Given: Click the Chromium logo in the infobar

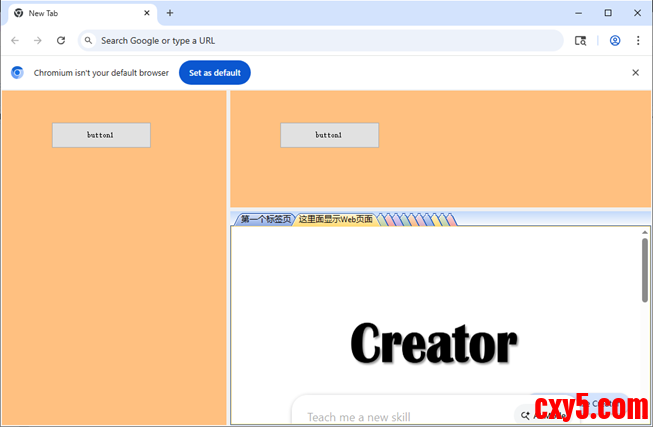Looking at the screenshot, I should pyautogui.click(x=17, y=72).
